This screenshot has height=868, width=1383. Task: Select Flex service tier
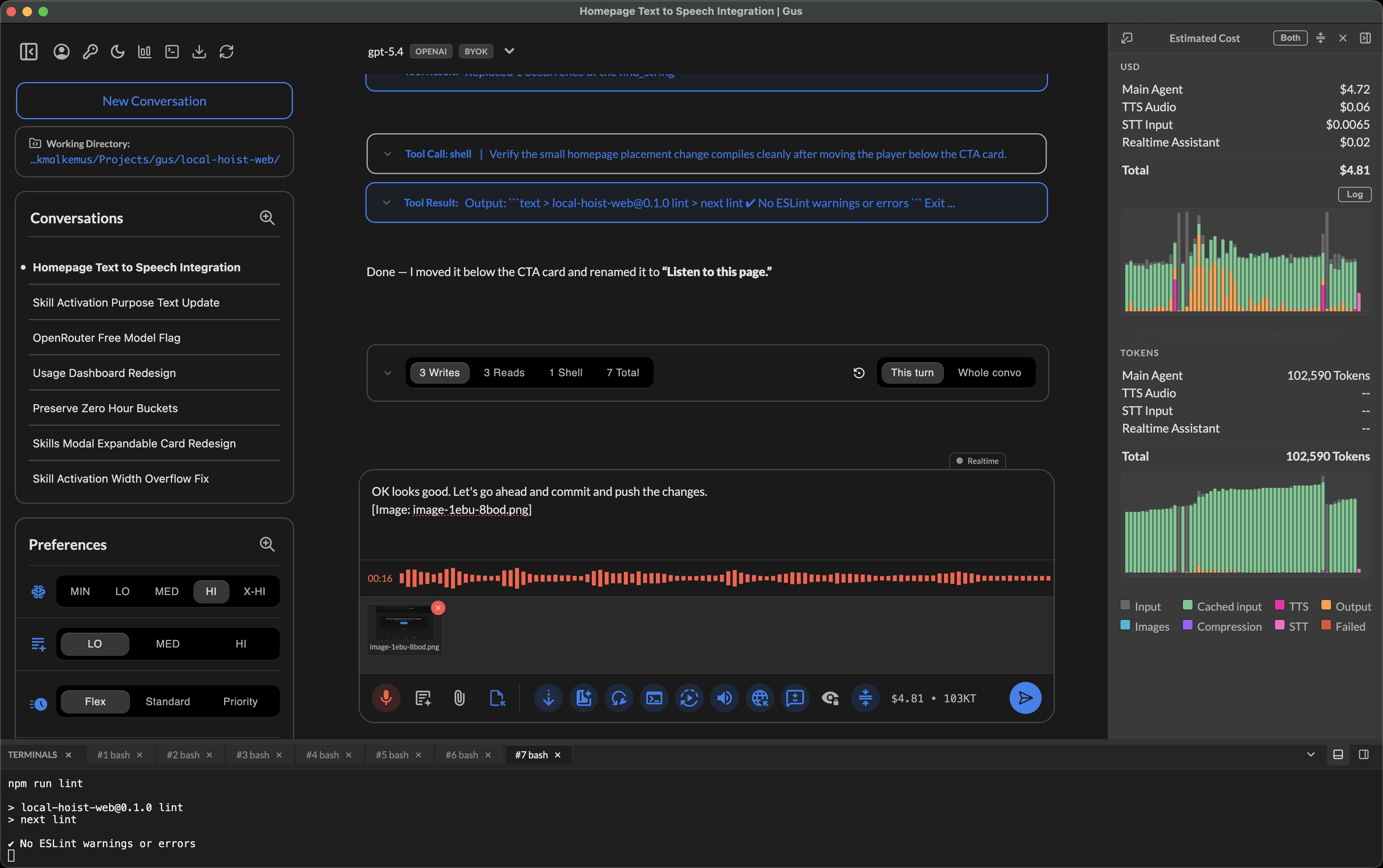pyautogui.click(x=95, y=702)
